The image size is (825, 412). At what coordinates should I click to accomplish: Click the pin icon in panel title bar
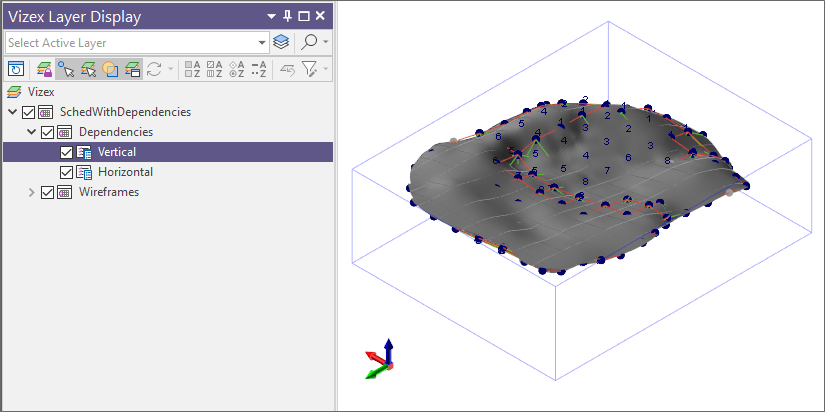pyautogui.click(x=288, y=16)
